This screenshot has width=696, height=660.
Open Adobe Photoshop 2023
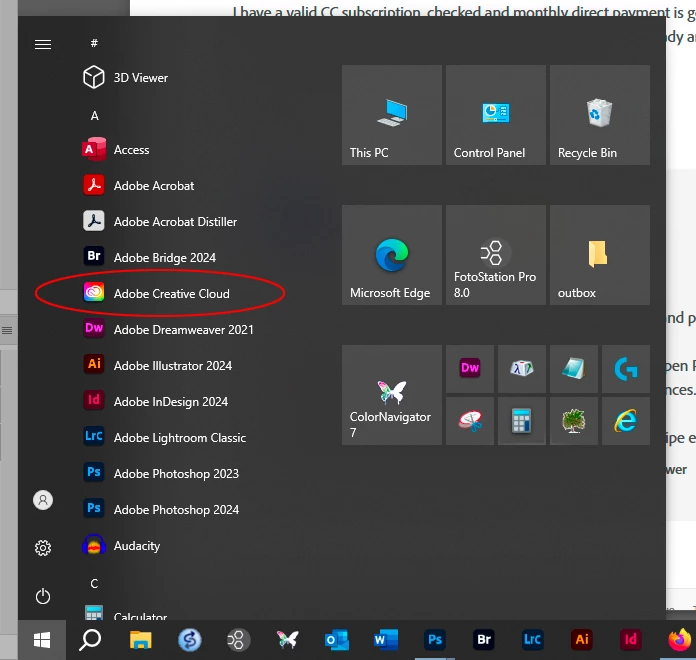[x=161, y=473]
